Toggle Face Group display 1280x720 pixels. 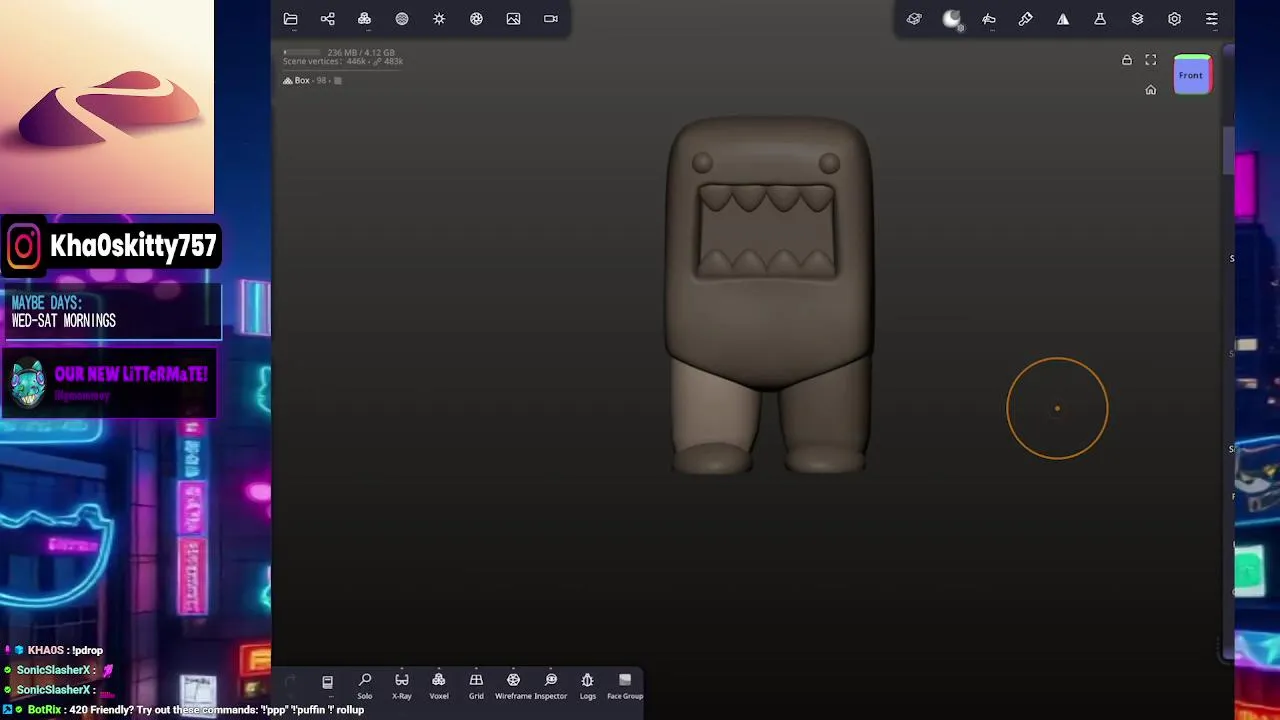625,685
